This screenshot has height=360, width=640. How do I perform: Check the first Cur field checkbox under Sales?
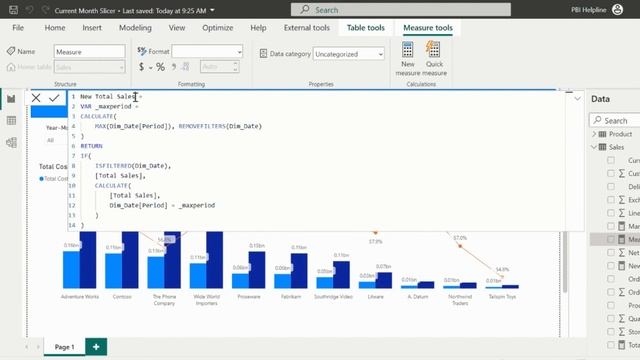(611, 160)
